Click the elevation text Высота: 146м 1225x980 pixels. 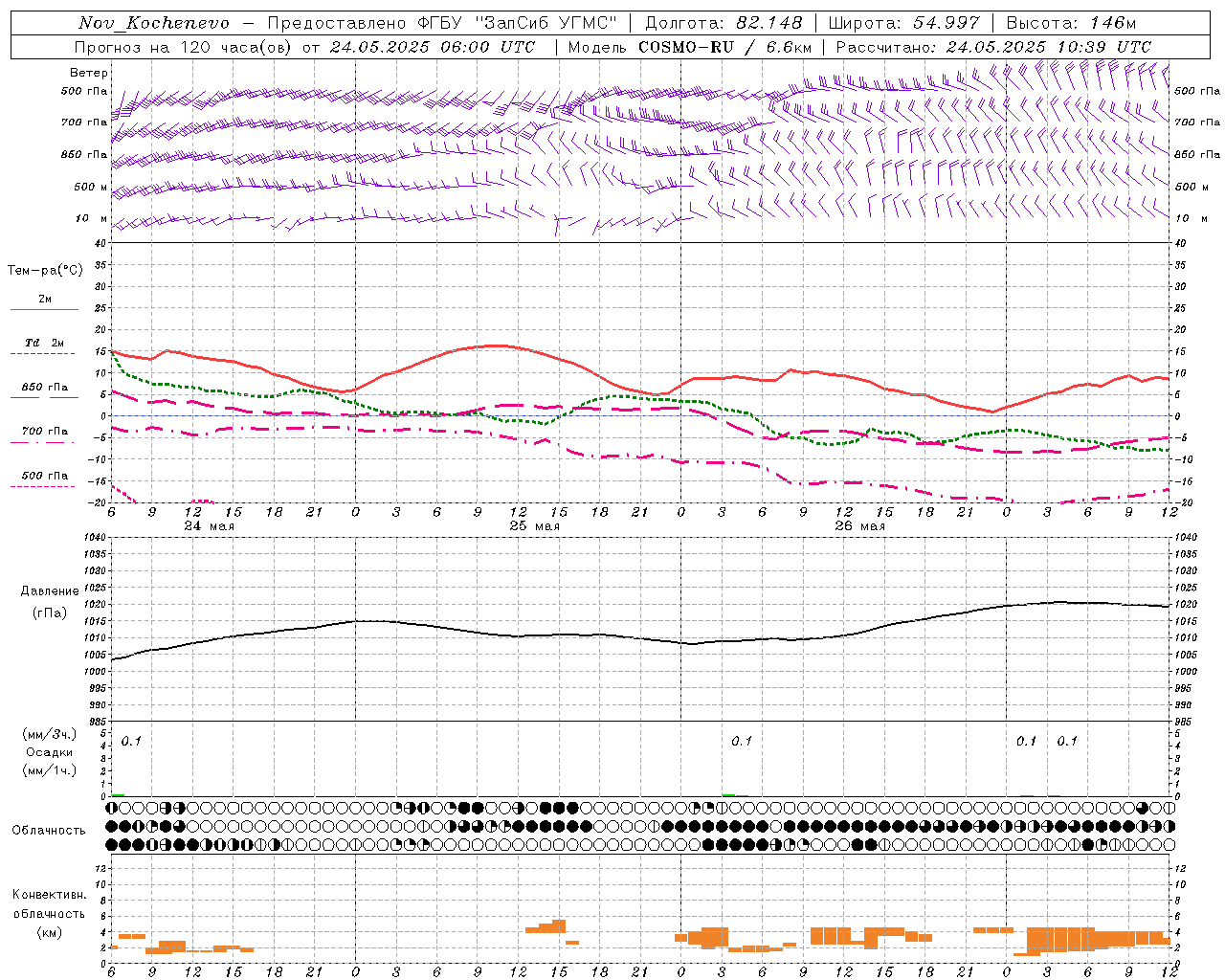(x=1071, y=23)
